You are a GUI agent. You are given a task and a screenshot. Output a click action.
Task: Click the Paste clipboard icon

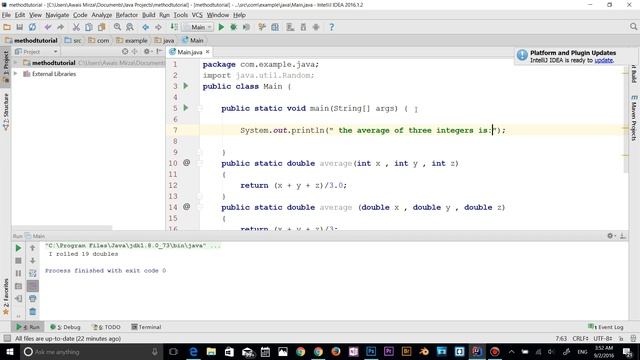(101, 27)
